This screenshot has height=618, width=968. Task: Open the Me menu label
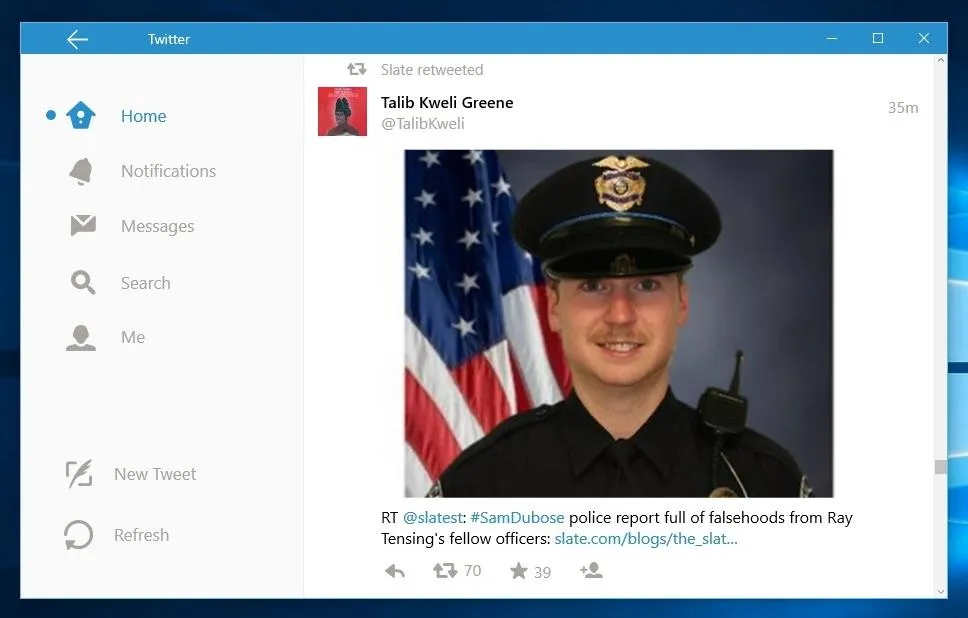tap(133, 337)
